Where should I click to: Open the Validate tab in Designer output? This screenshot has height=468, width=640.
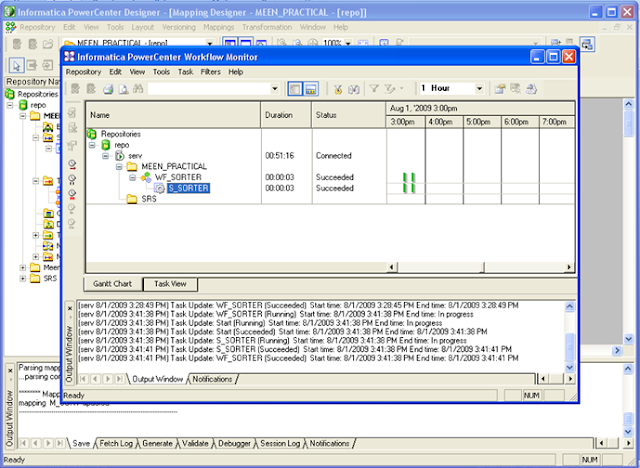(195, 444)
